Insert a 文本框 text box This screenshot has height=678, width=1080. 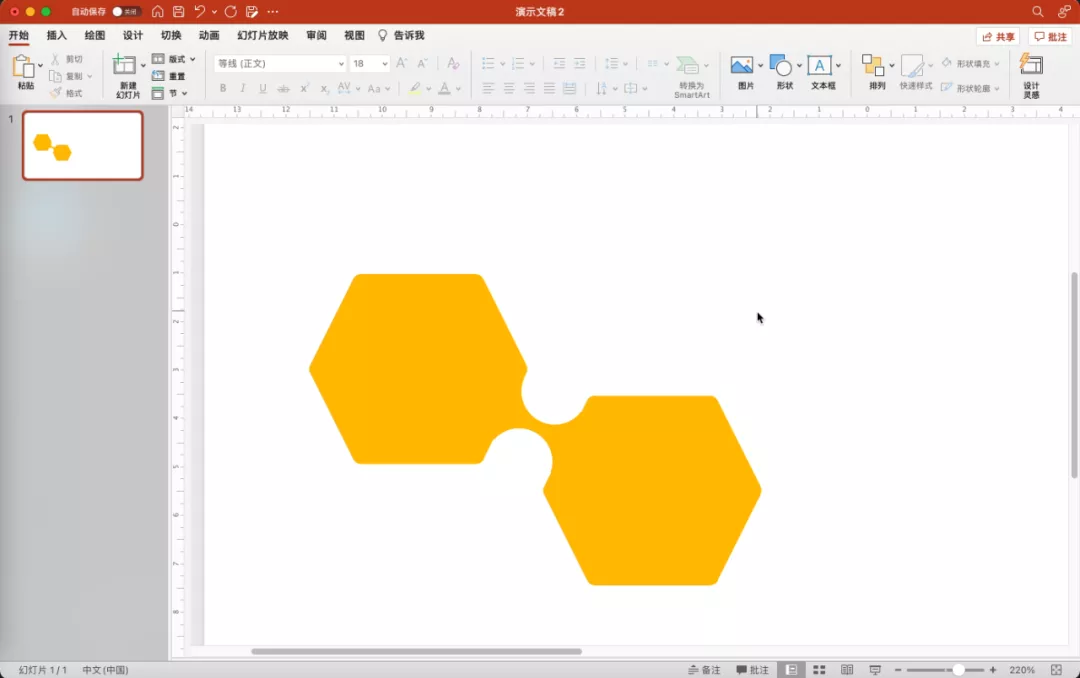820,65
